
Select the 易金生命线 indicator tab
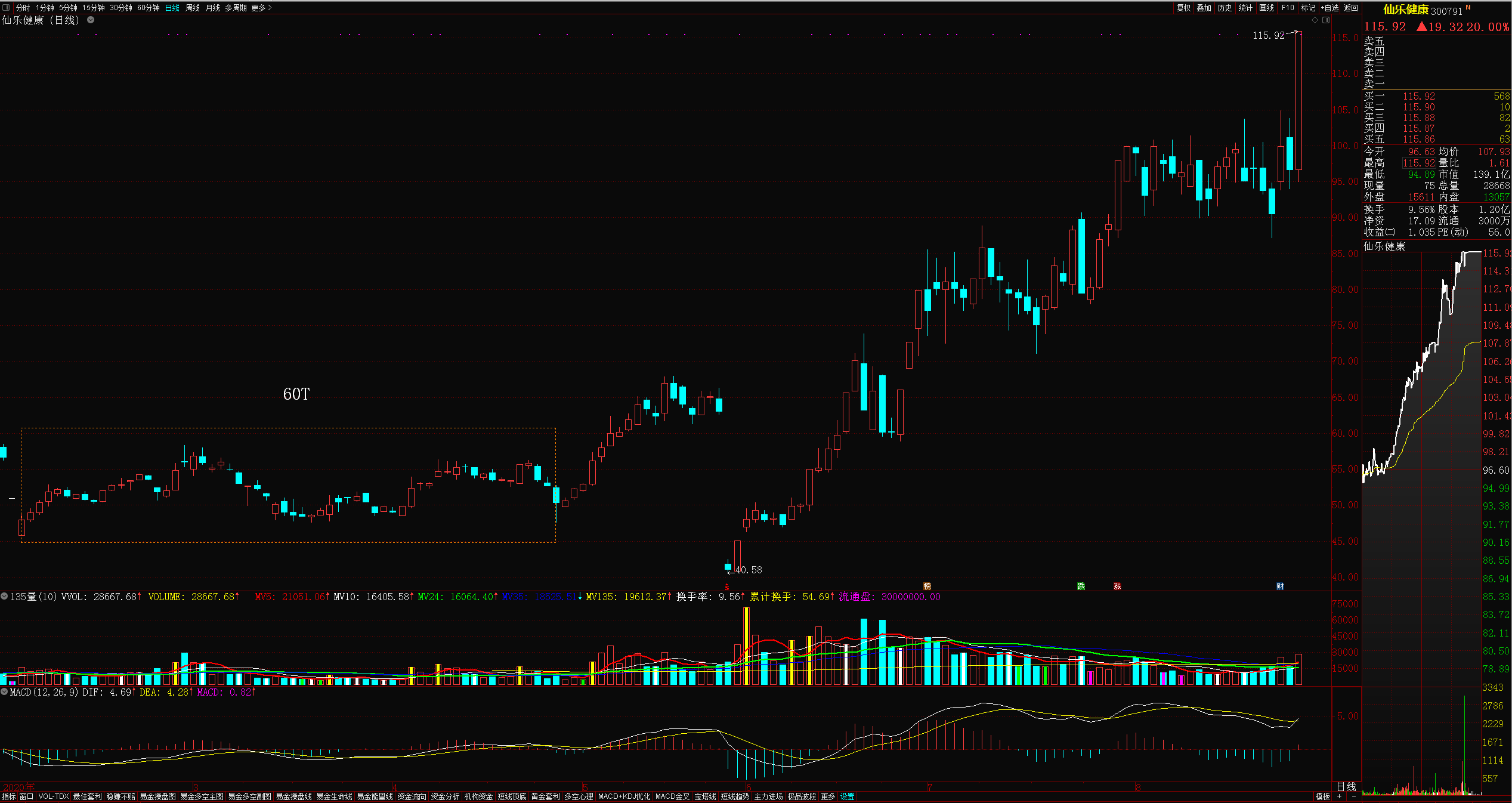334,796
